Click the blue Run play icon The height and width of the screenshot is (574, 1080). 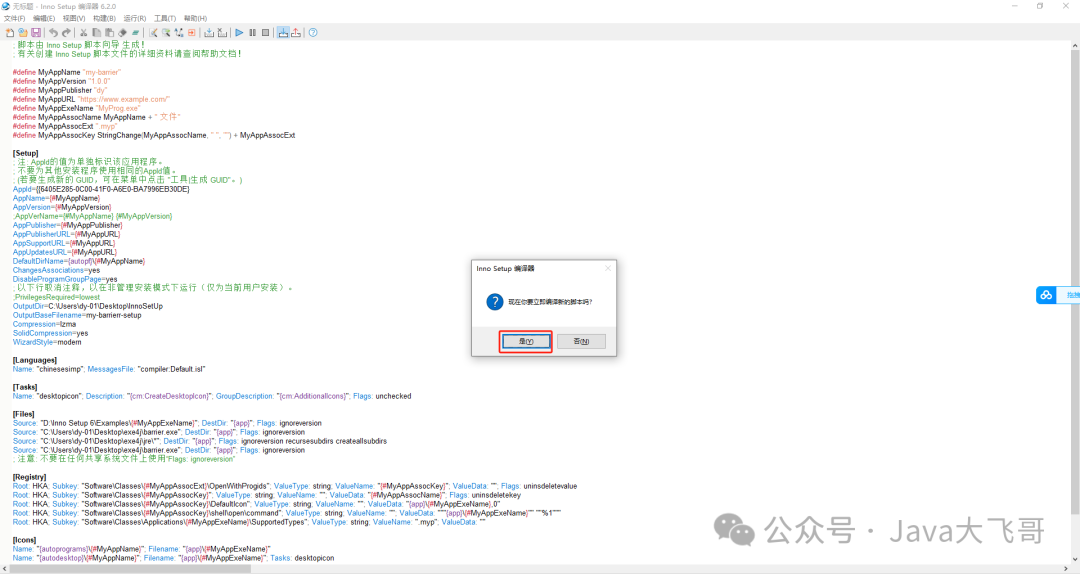click(x=239, y=32)
